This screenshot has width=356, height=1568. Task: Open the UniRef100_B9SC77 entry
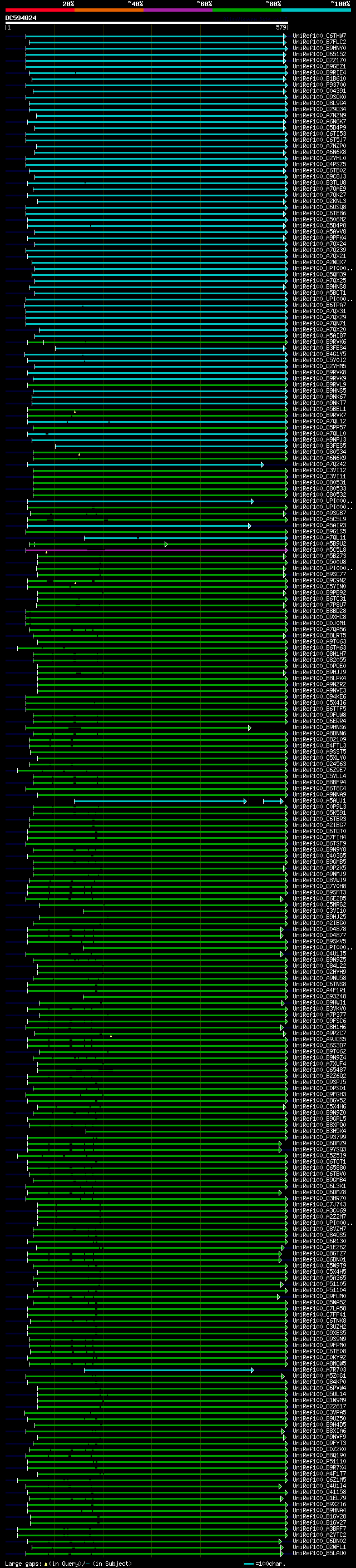319,574
